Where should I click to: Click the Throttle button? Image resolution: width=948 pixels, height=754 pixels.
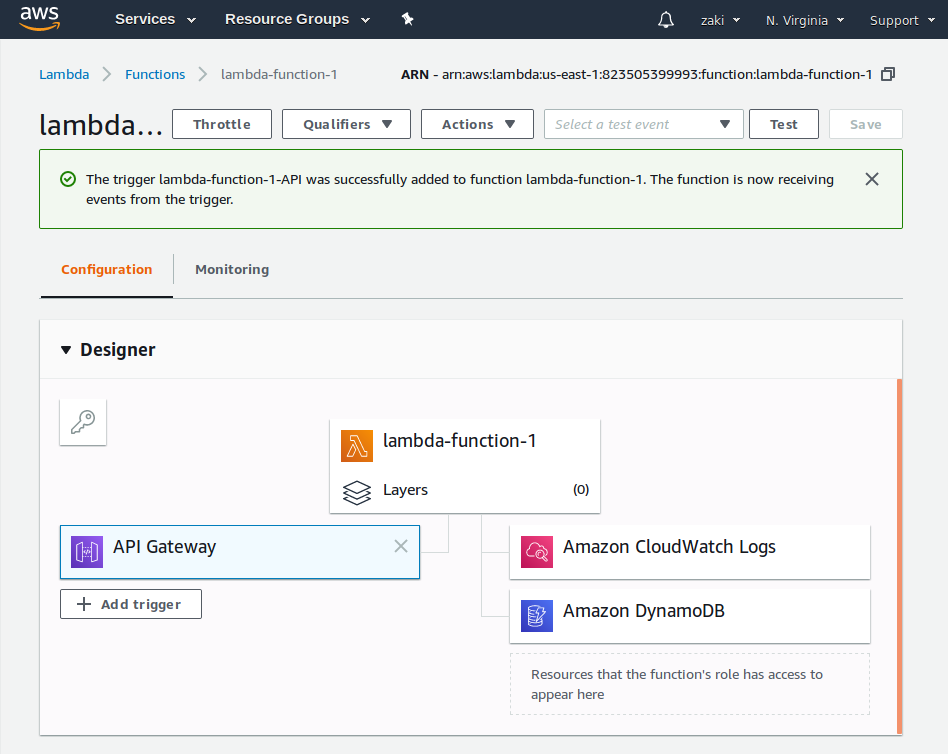click(x=222, y=124)
